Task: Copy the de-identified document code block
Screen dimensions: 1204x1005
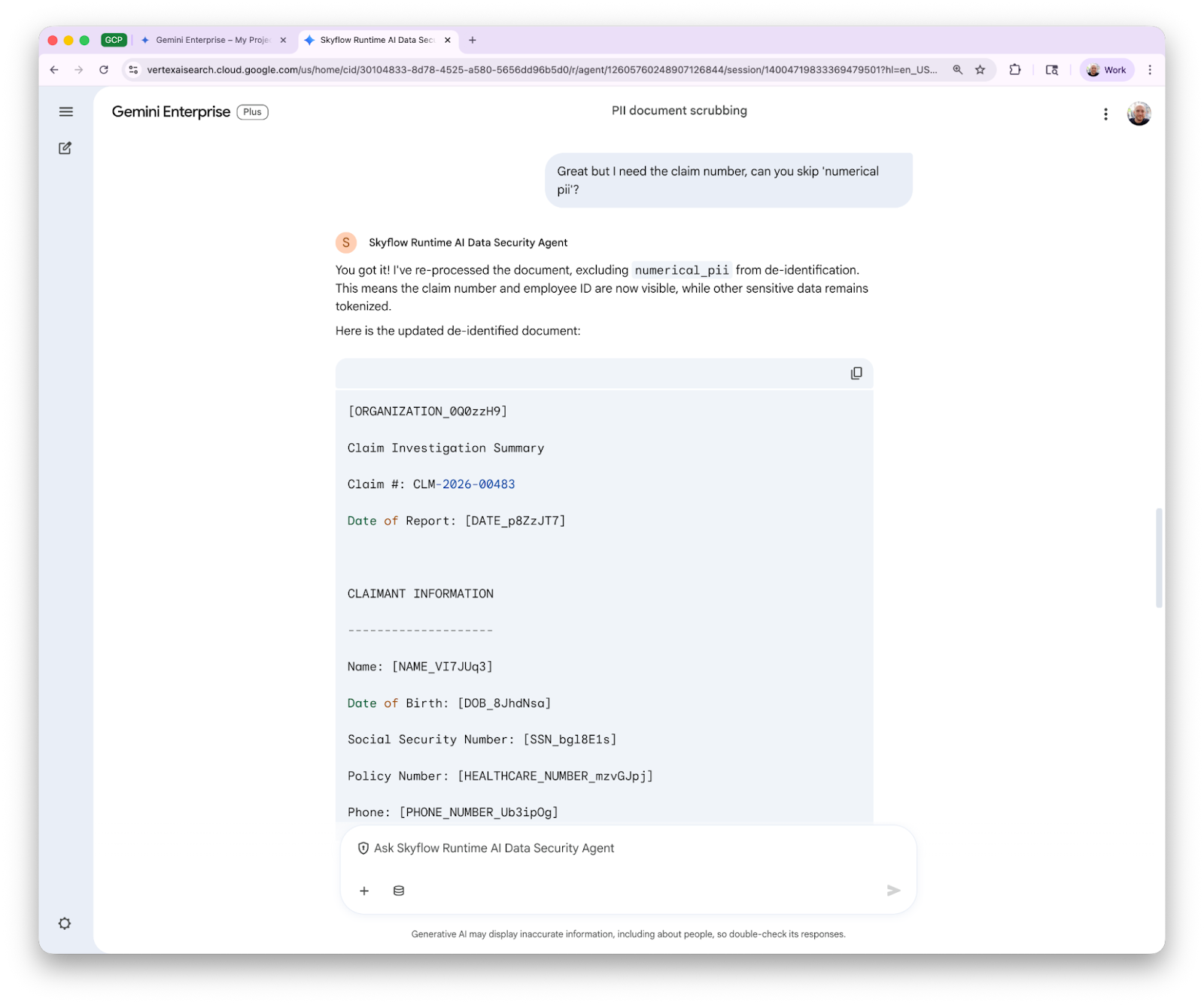Action: 856,374
